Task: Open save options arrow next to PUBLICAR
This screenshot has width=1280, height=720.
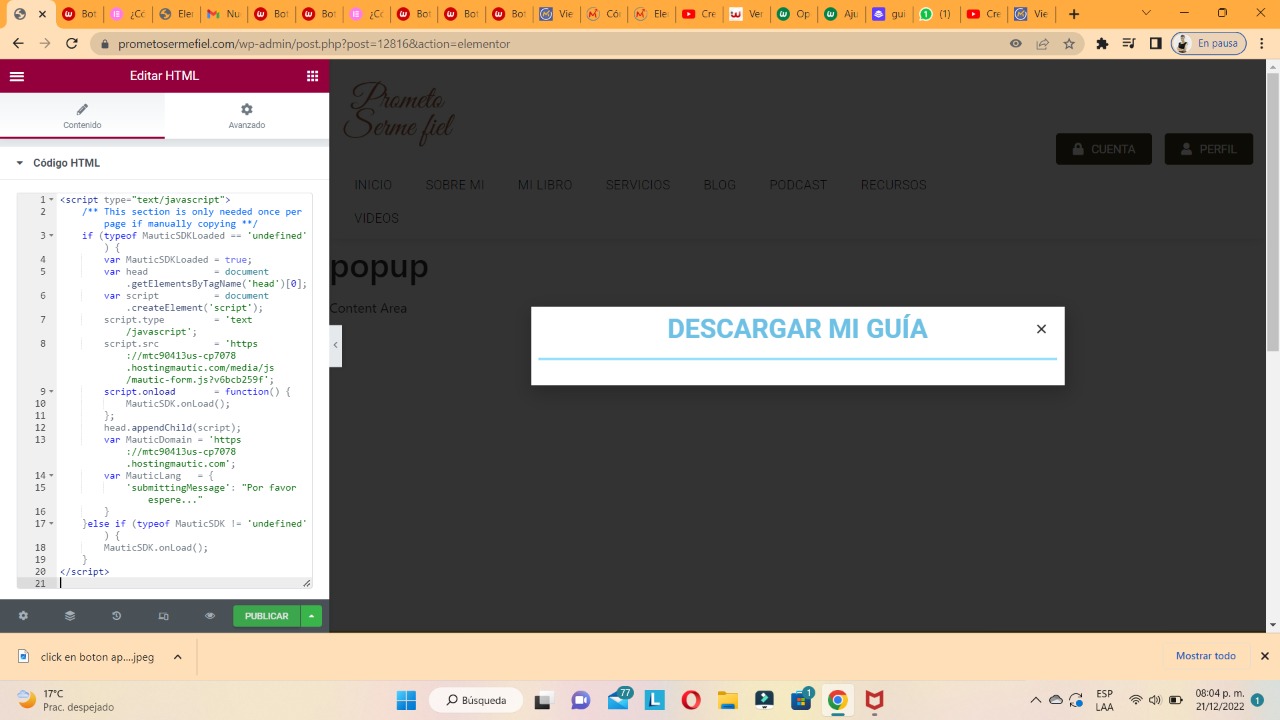Action: pos(312,616)
